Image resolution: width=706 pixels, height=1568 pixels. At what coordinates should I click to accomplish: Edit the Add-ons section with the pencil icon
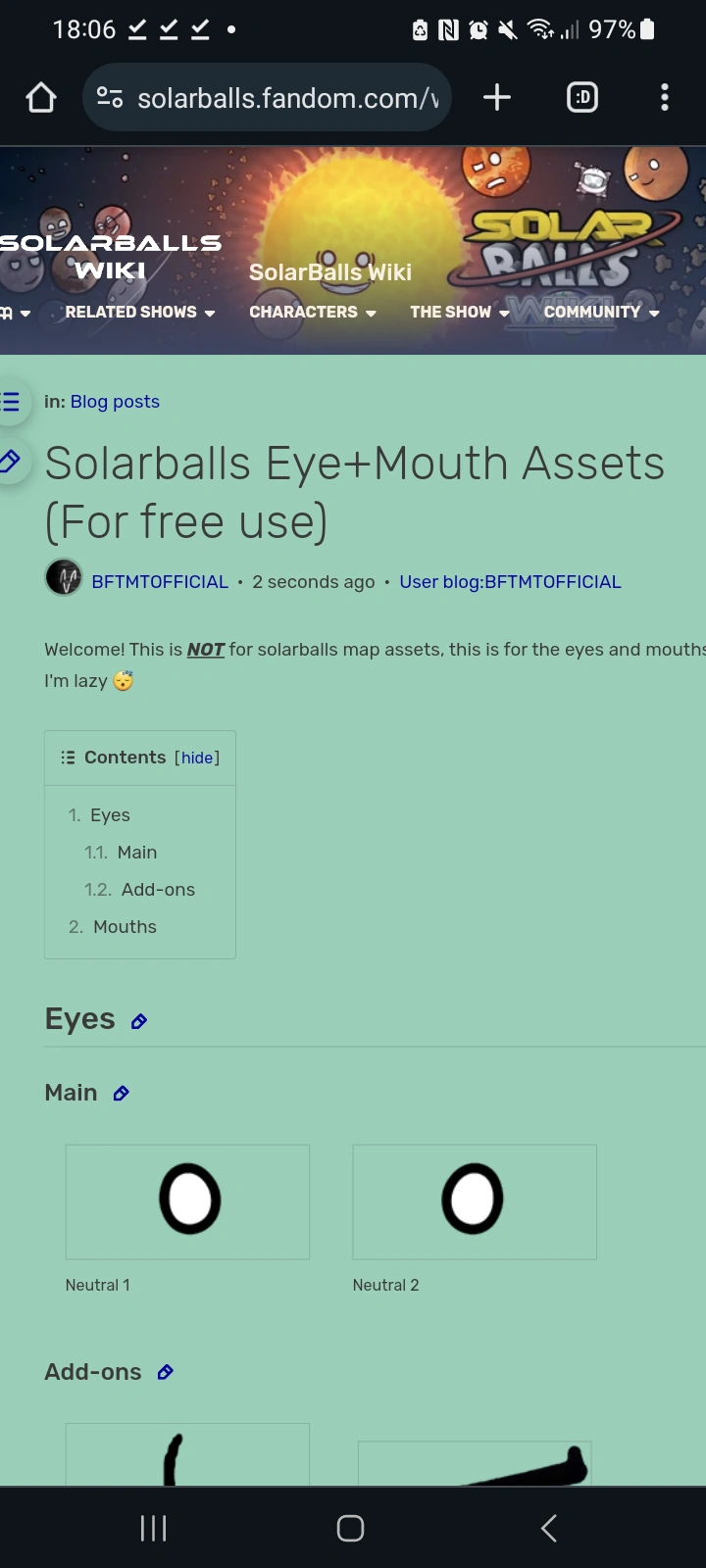click(x=166, y=1372)
